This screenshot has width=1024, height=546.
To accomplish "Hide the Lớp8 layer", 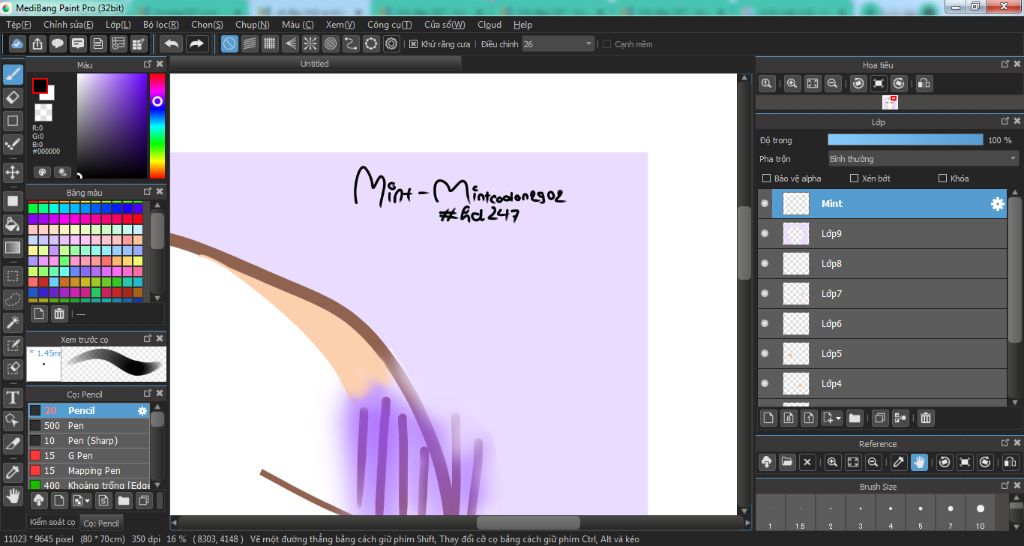I will (x=765, y=264).
